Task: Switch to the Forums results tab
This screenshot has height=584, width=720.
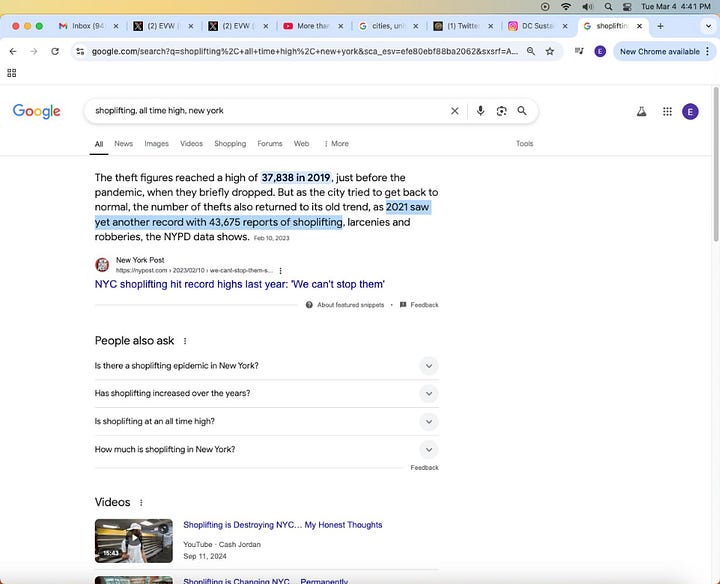Action: click(x=270, y=144)
